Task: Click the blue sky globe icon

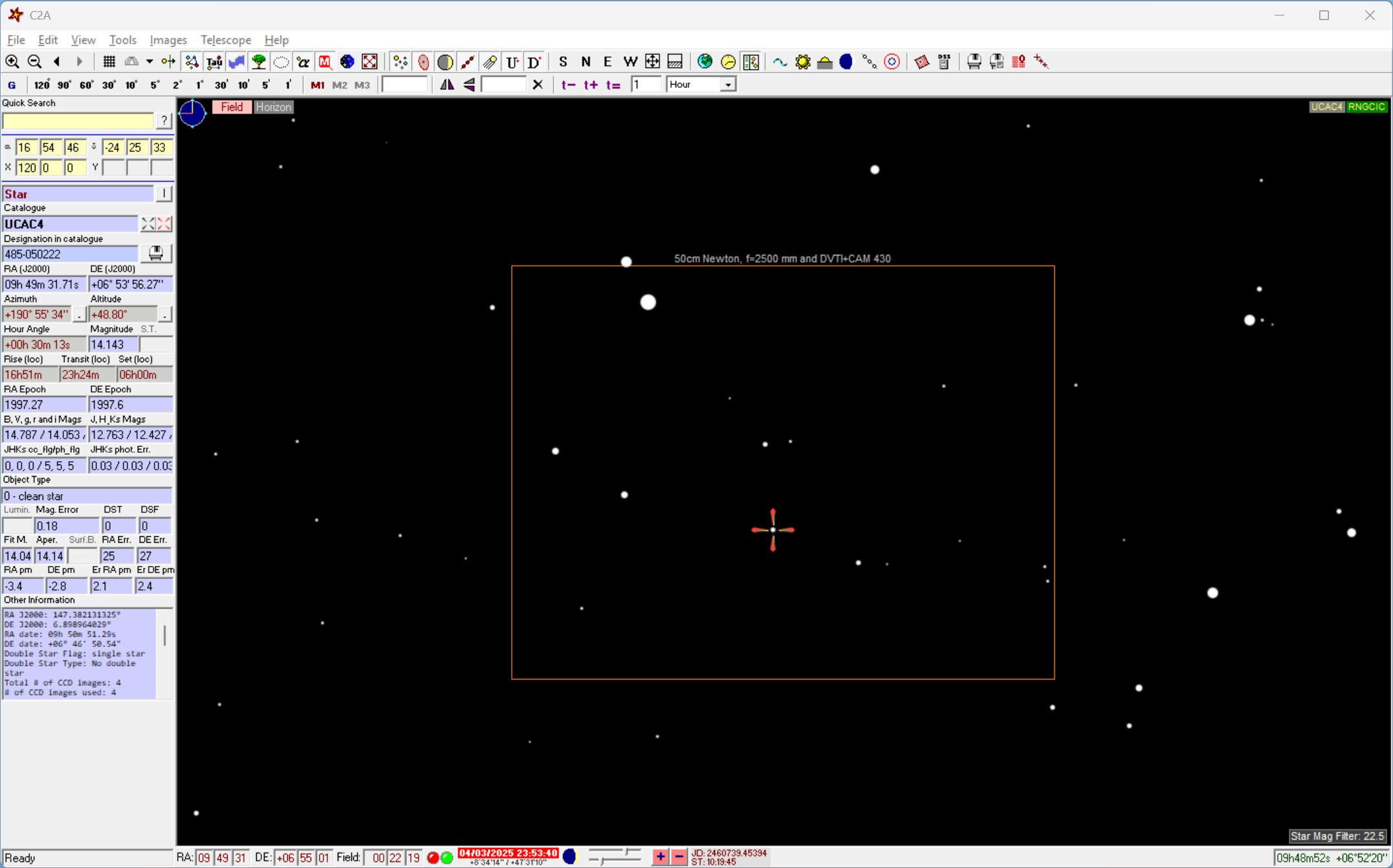Action: click(x=347, y=61)
